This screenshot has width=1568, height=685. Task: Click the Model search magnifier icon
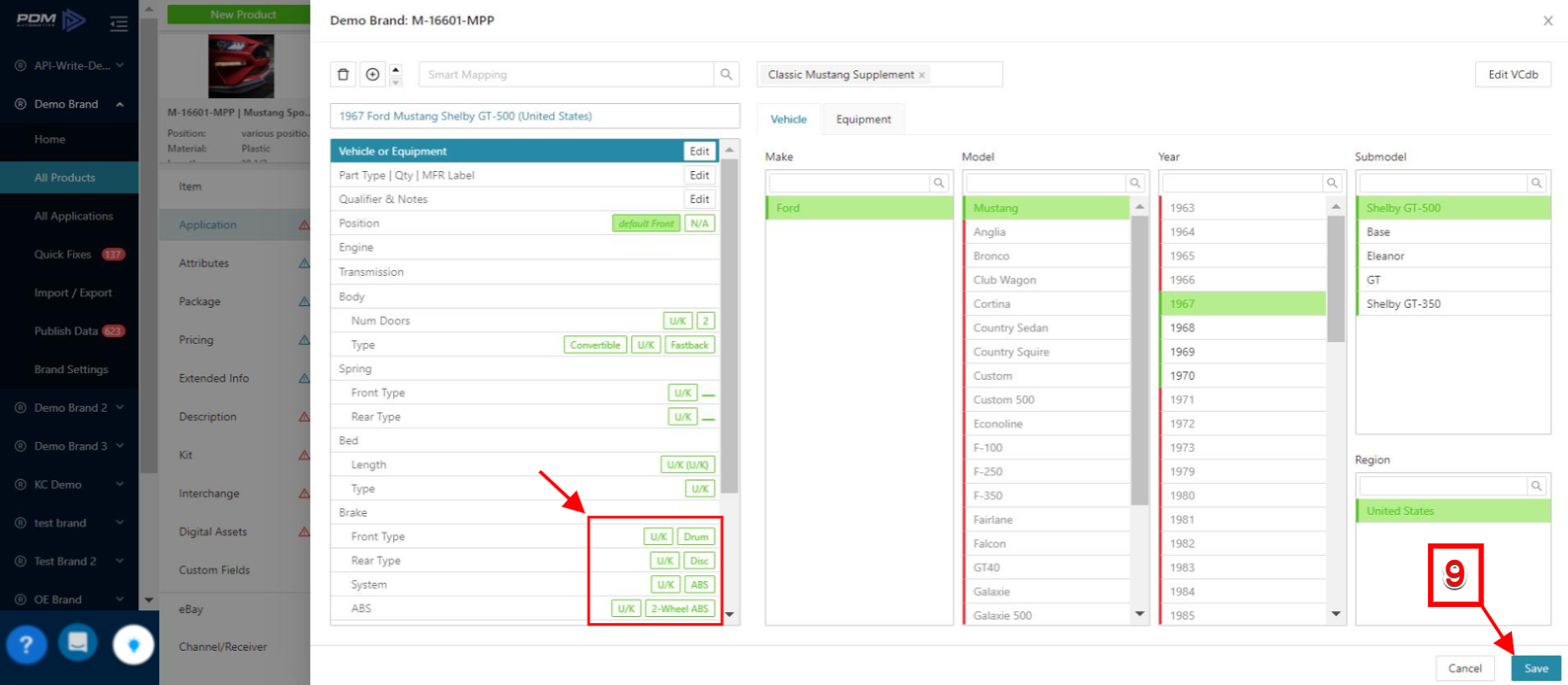pos(1136,183)
